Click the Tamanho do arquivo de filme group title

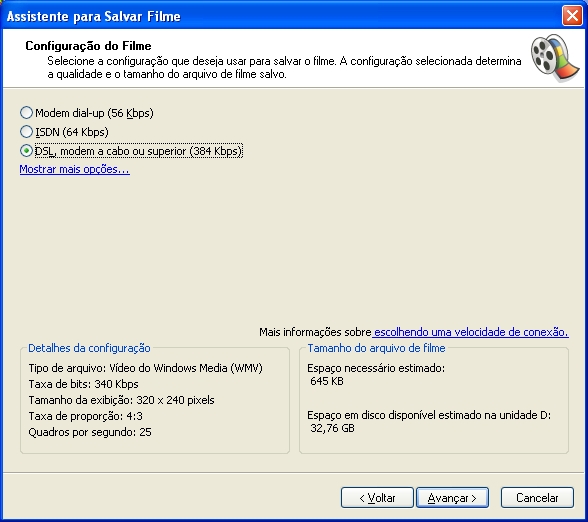(x=376, y=348)
